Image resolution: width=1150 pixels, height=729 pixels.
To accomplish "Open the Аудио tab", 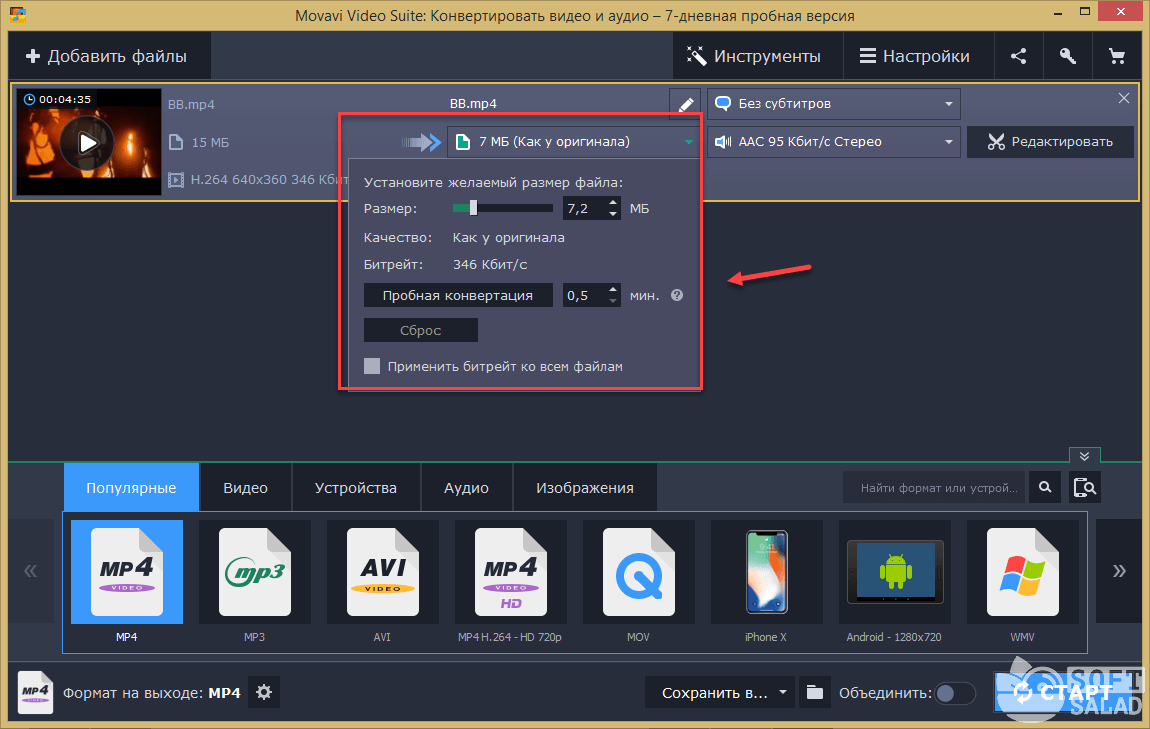I will click(x=466, y=488).
